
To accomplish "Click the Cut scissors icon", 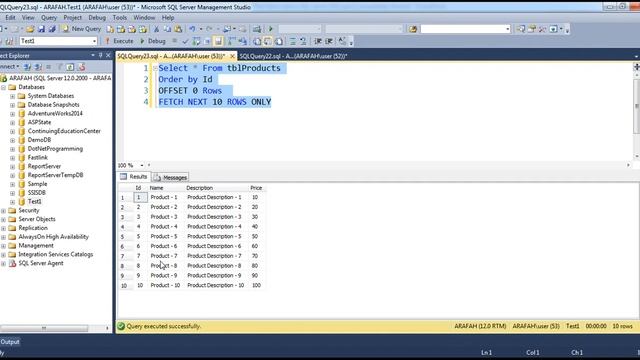I will click(156, 29).
